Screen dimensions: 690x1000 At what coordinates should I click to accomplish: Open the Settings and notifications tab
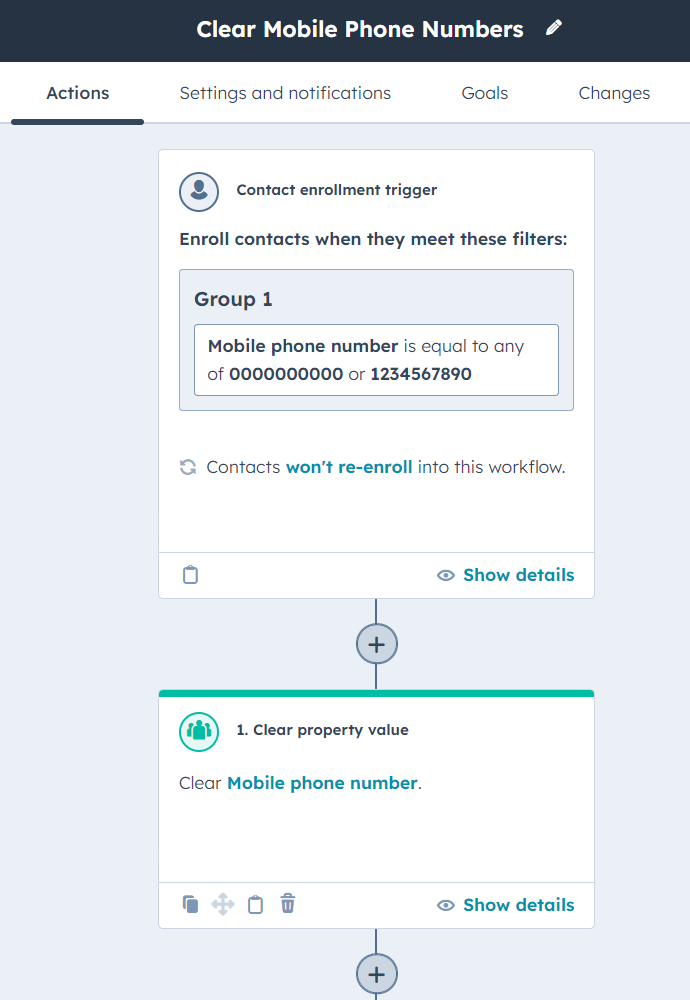coord(285,93)
